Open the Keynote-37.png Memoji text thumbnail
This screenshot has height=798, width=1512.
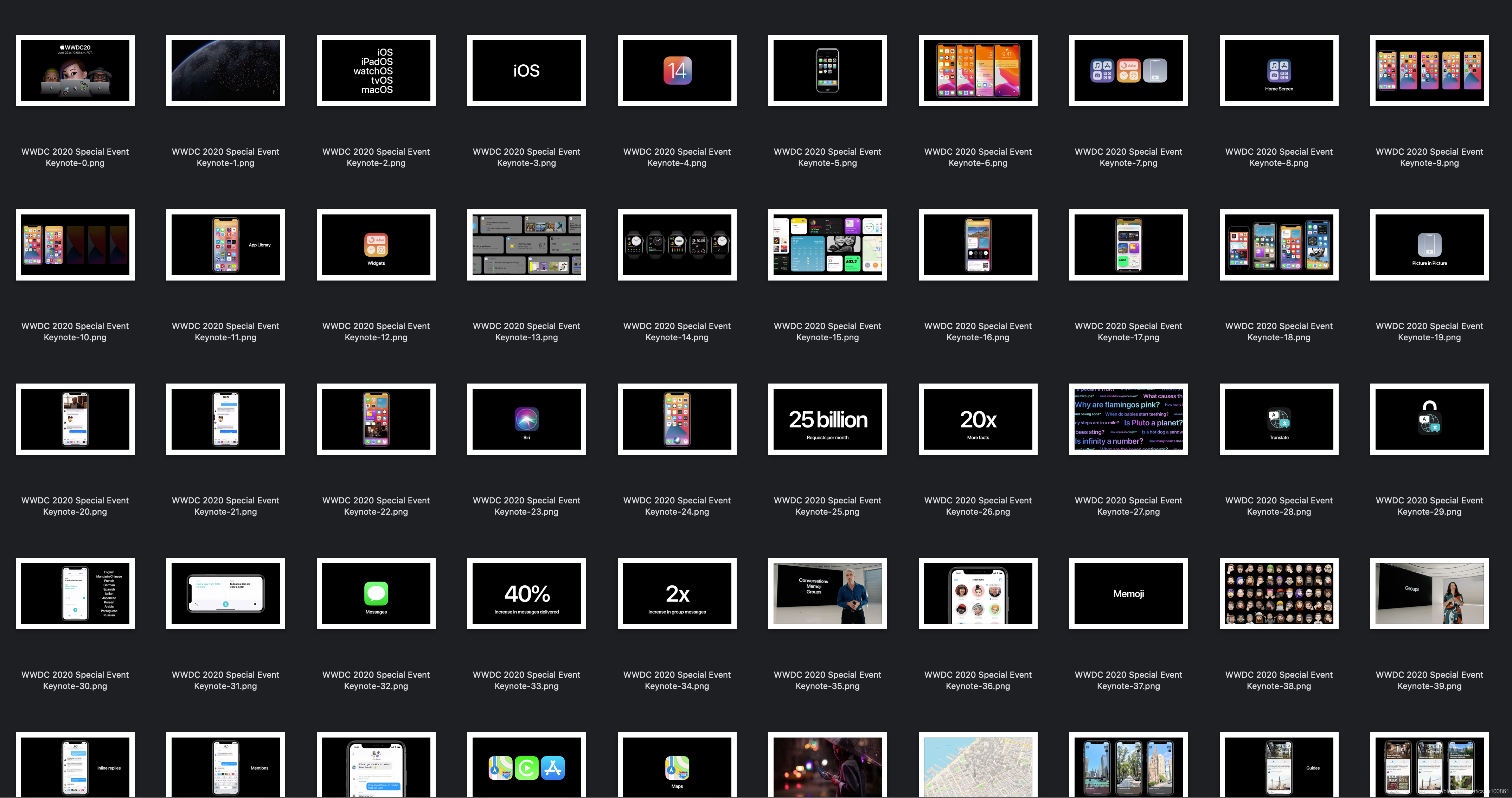pyautogui.click(x=1128, y=593)
